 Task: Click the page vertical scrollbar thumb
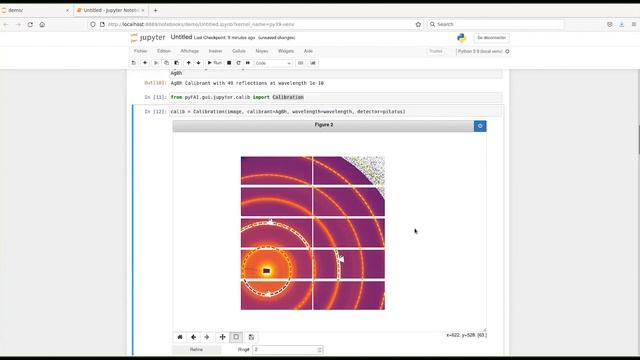(x=638, y=140)
